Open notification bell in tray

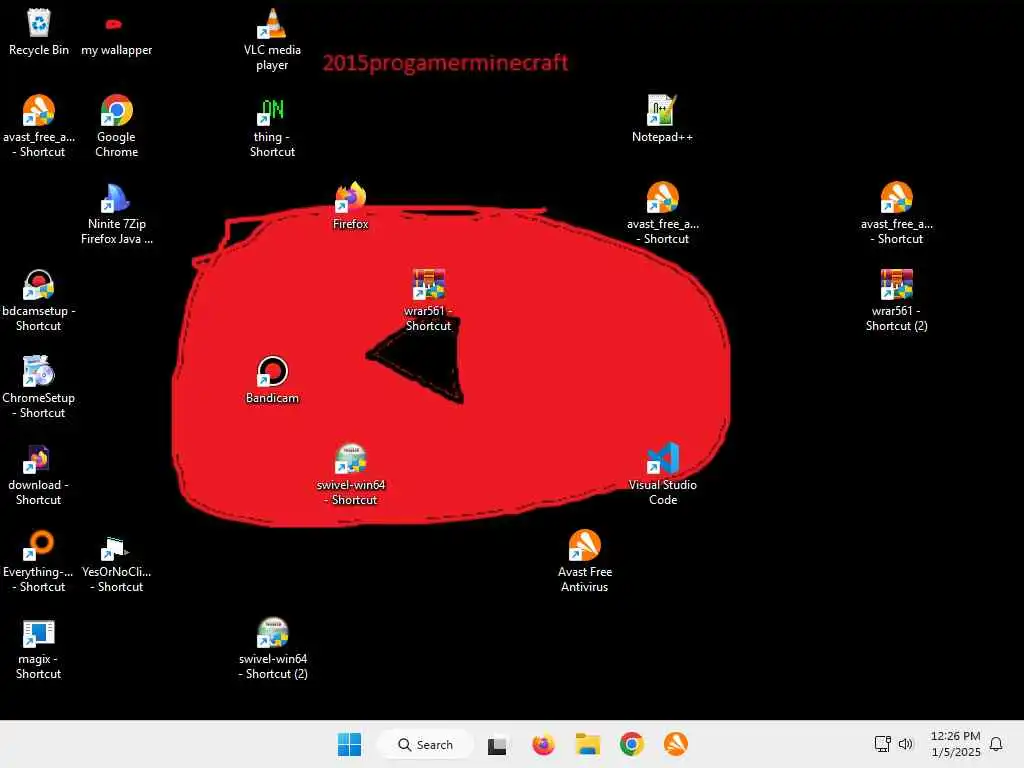(996, 744)
